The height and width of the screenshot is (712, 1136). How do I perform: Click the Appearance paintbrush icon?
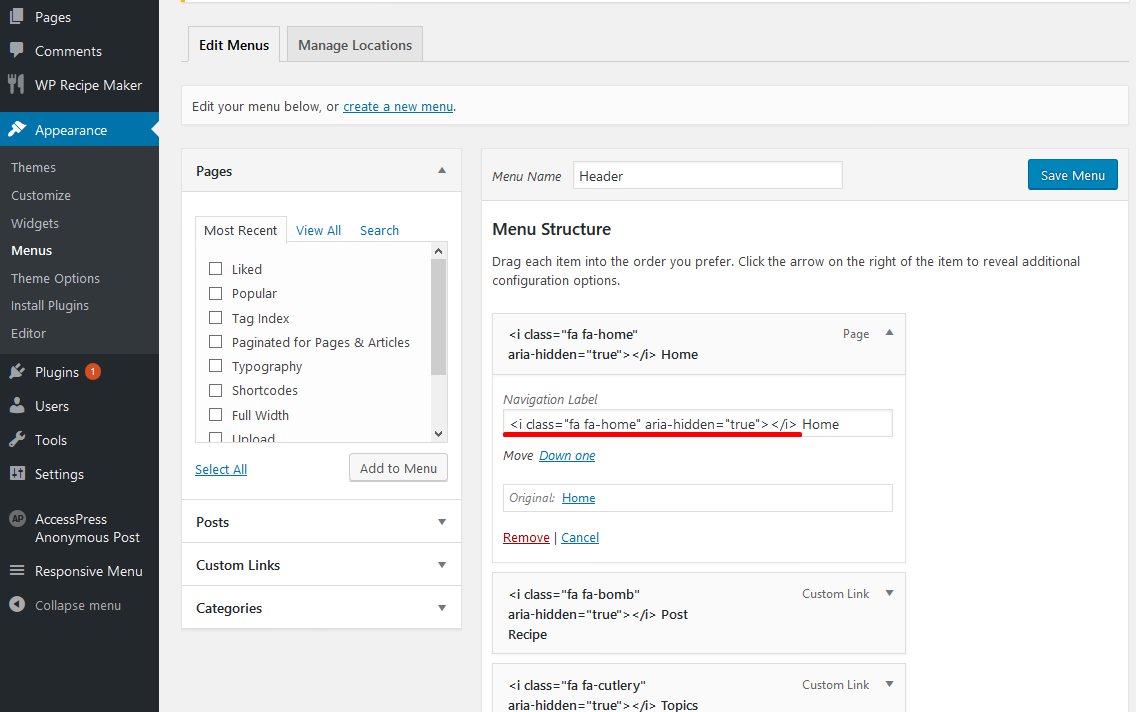[x=17, y=130]
